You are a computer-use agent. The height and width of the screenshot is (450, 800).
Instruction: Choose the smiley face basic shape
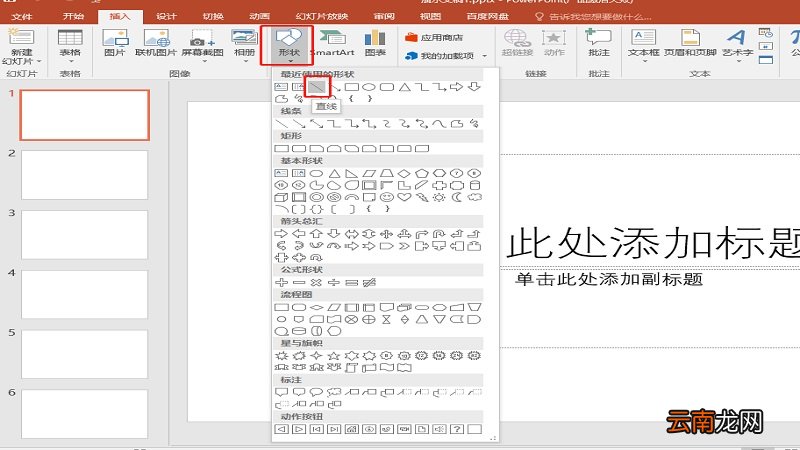pos(387,197)
